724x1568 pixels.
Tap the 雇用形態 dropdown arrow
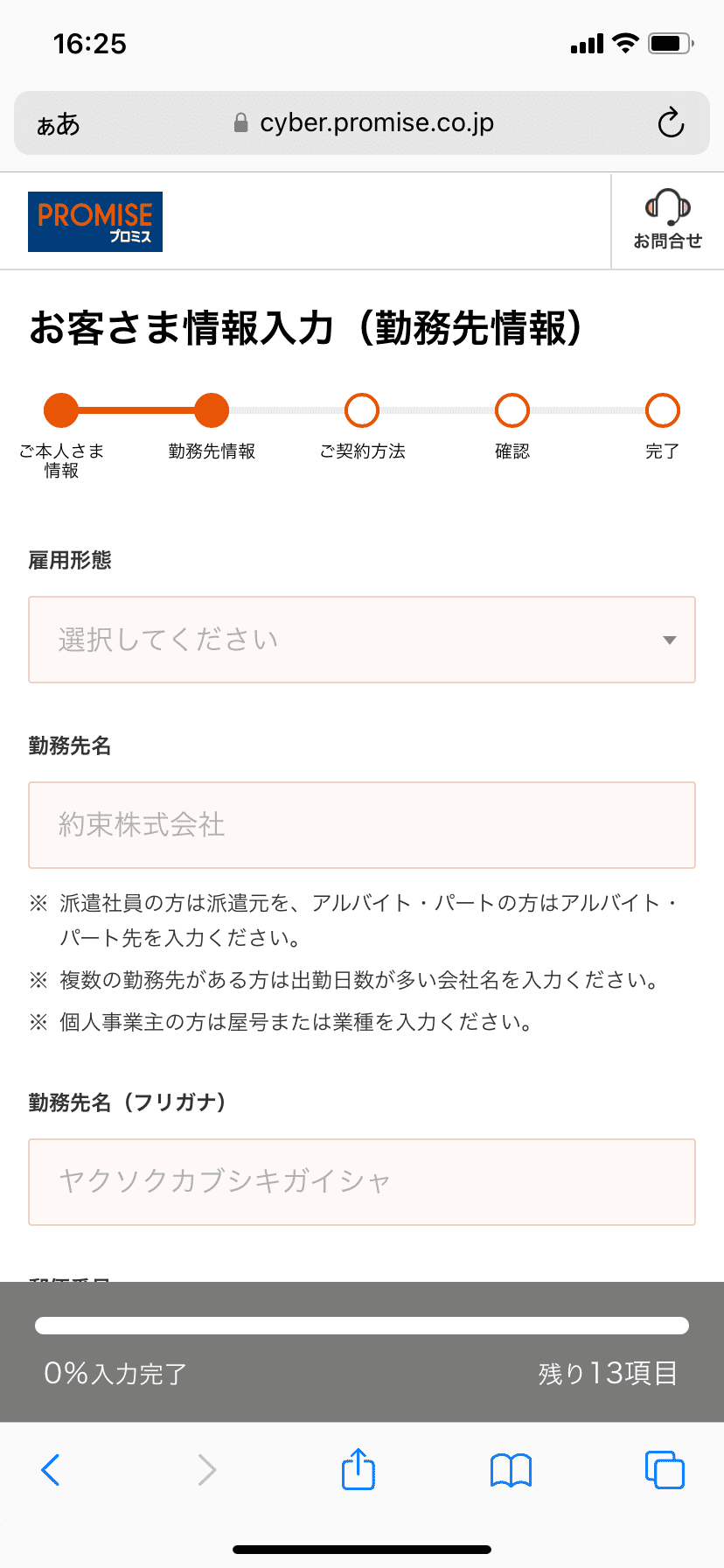(670, 640)
